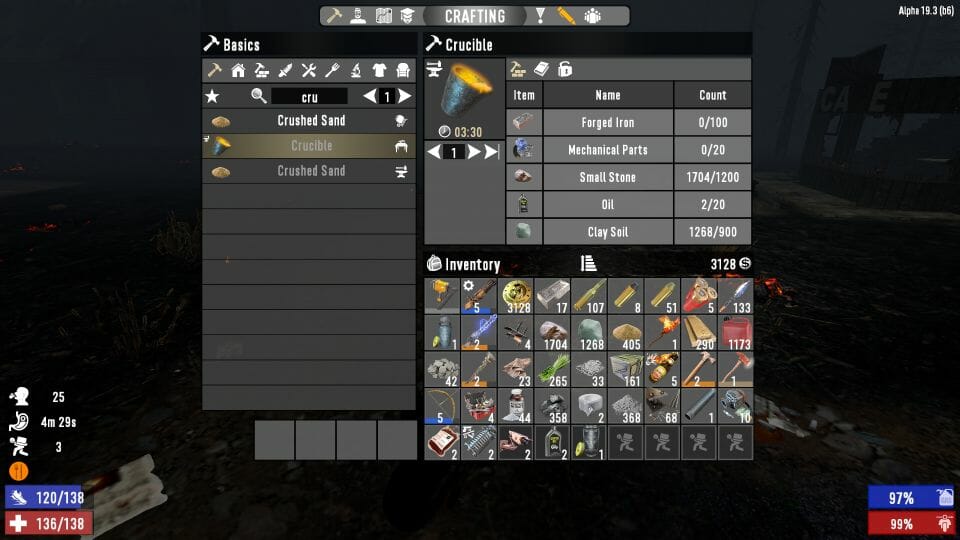The height and width of the screenshot is (540, 960).
Task: Toggle the recipe unlock padlock icon
Action: pos(564,69)
